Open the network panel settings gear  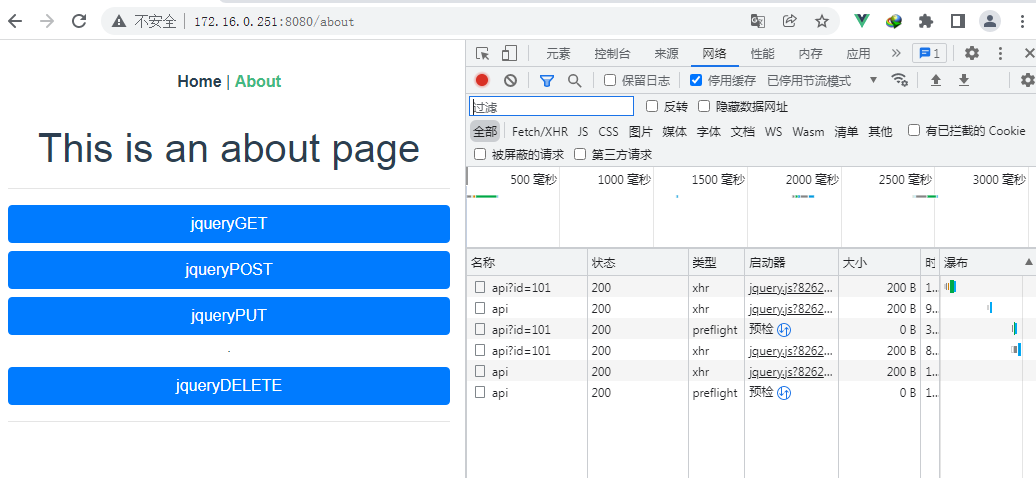(x=1027, y=81)
